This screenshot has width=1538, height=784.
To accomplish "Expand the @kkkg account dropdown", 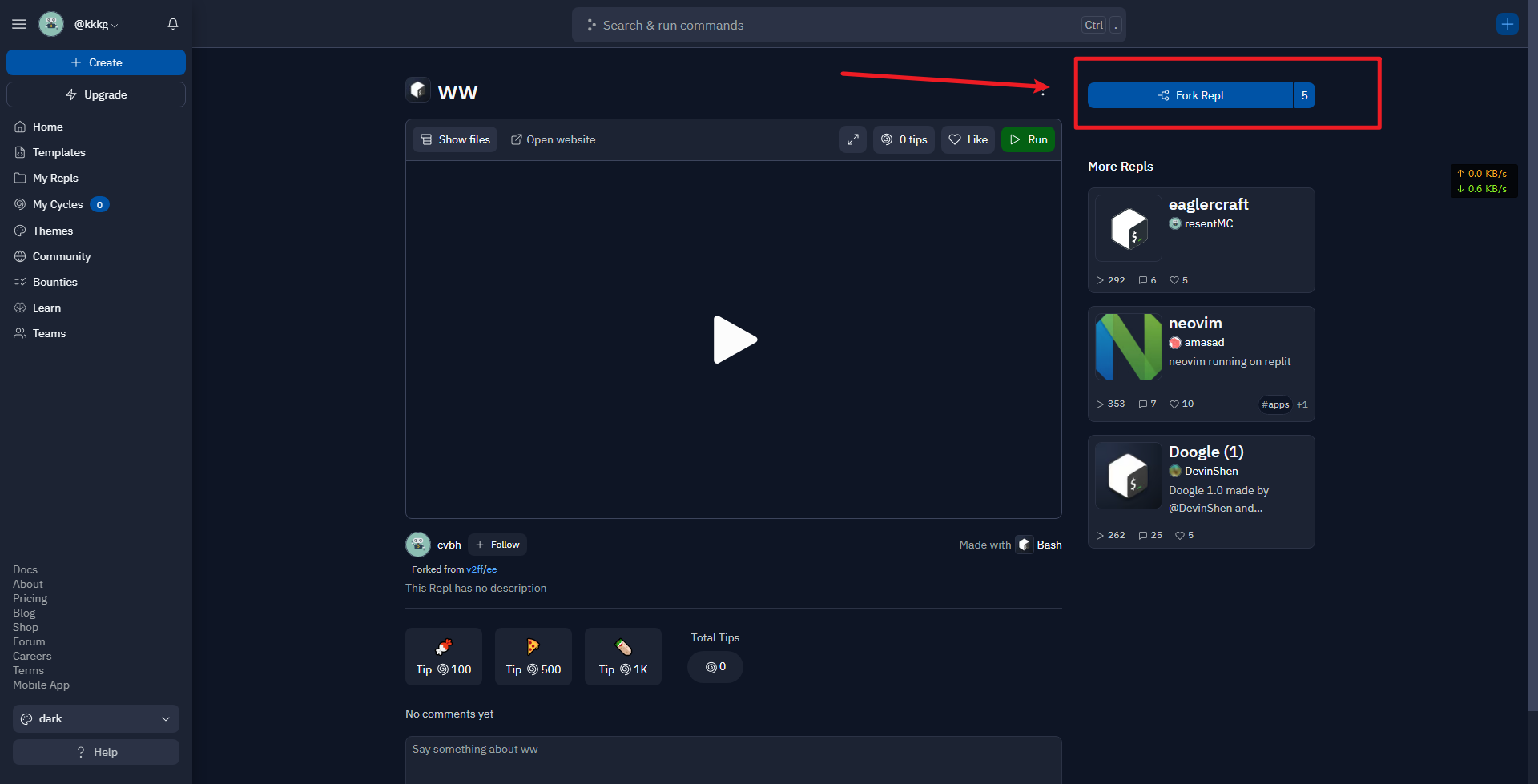I will tap(96, 24).
